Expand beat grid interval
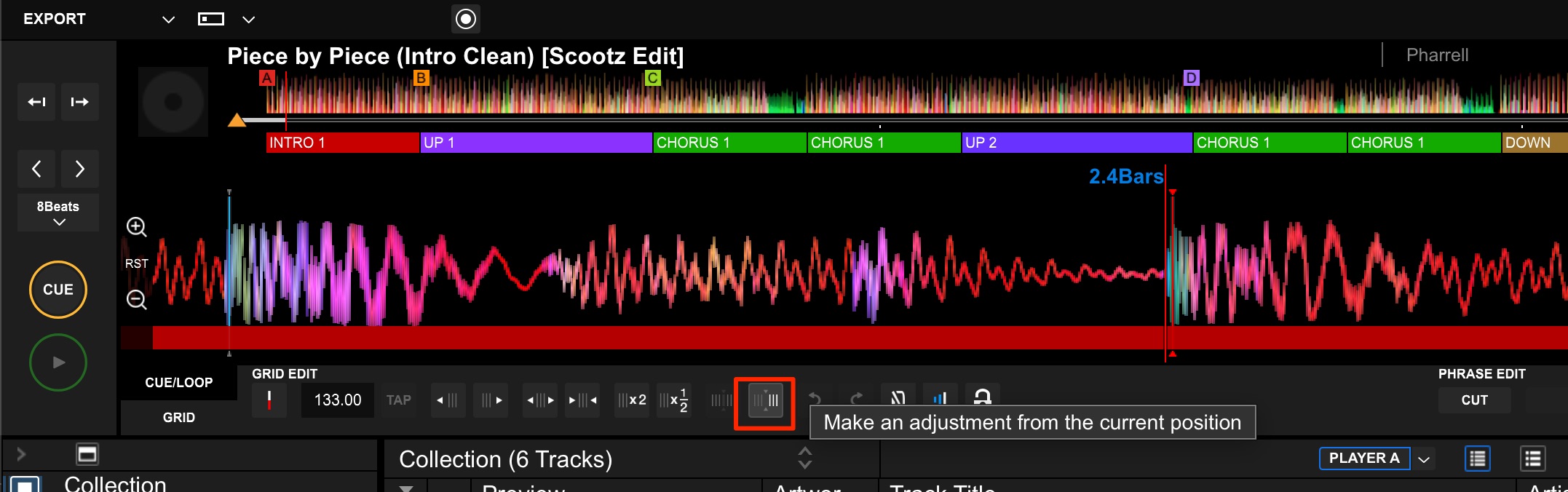This screenshot has width=1568, height=492. [x=540, y=400]
